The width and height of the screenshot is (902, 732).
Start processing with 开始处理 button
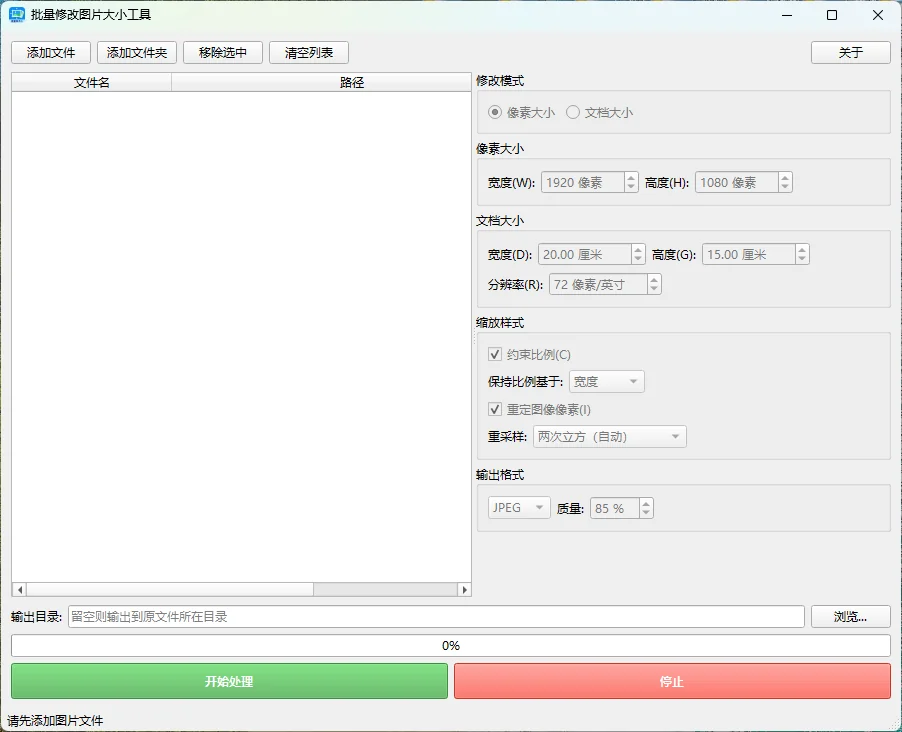pos(230,681)
